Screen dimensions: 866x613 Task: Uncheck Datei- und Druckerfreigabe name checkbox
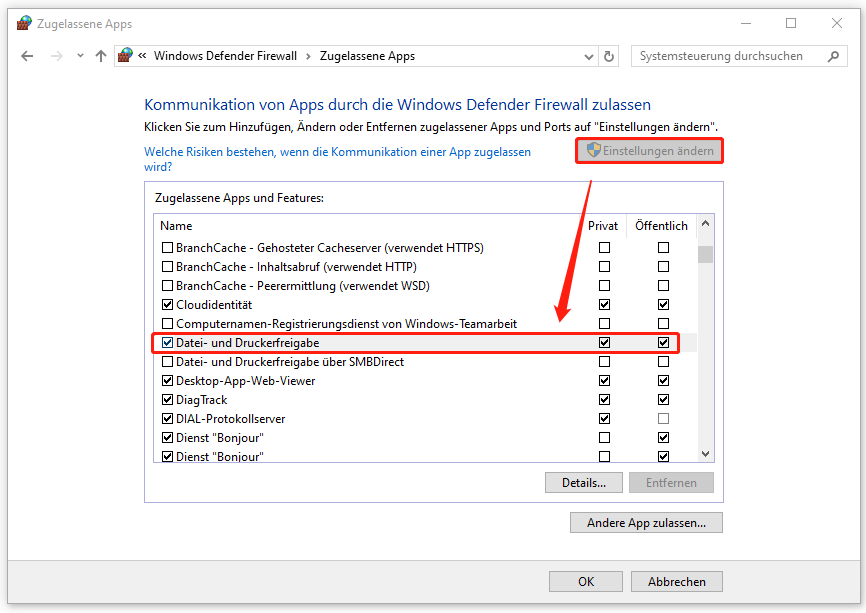click(167, 342)
